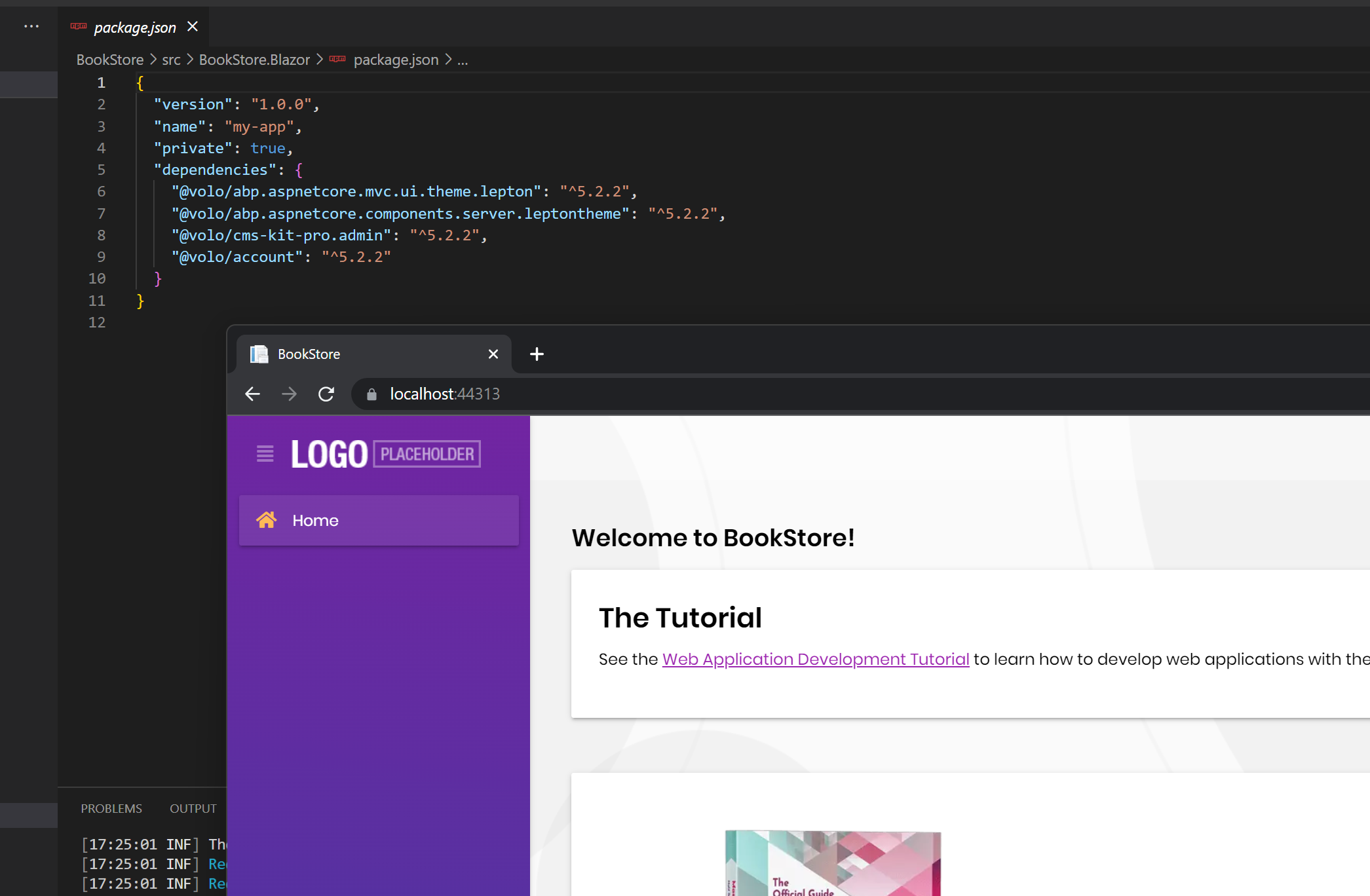The width and height of the screenshot is (1370, 896).
Task: Switch to the OUTPUT tab
Action: click(x=193, y=808)
